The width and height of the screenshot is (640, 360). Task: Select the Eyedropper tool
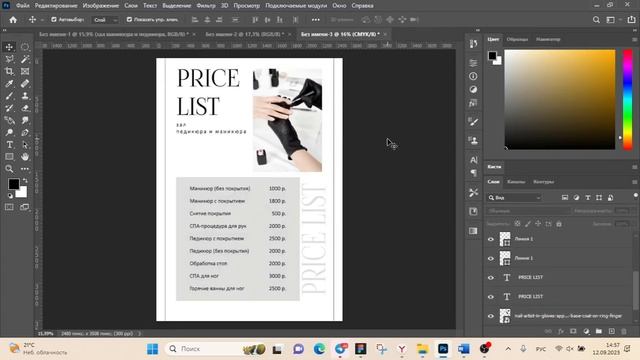click(x=9, y=84)
